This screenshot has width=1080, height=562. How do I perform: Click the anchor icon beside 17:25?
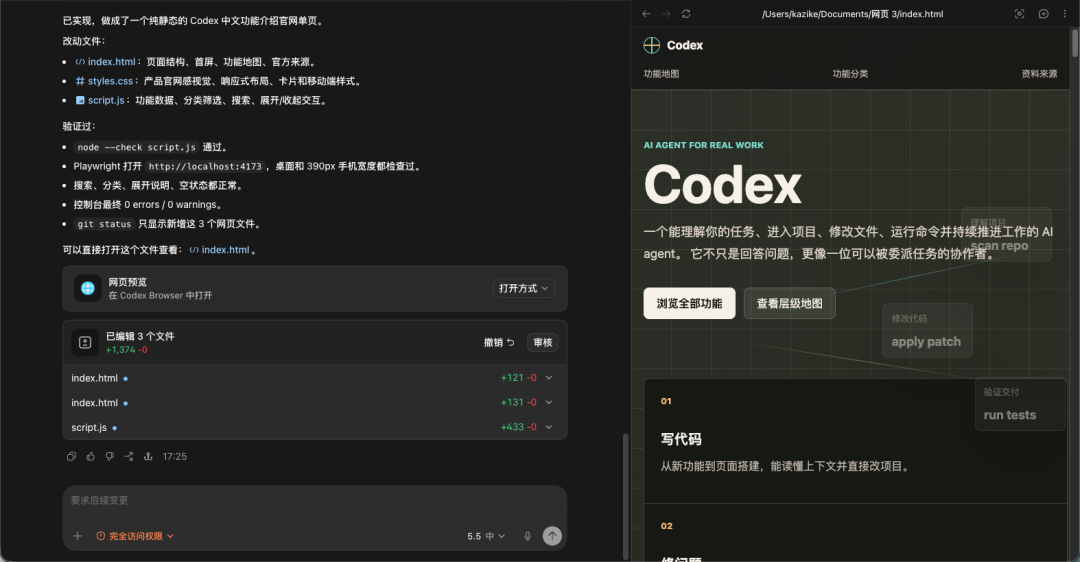click(x=148, y=457)
